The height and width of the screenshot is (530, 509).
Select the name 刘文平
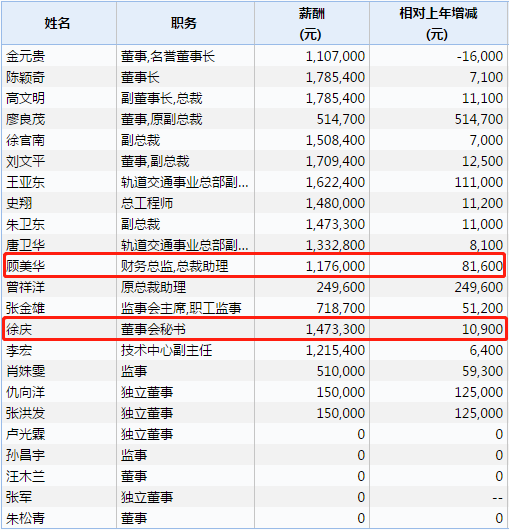point(25,161)
